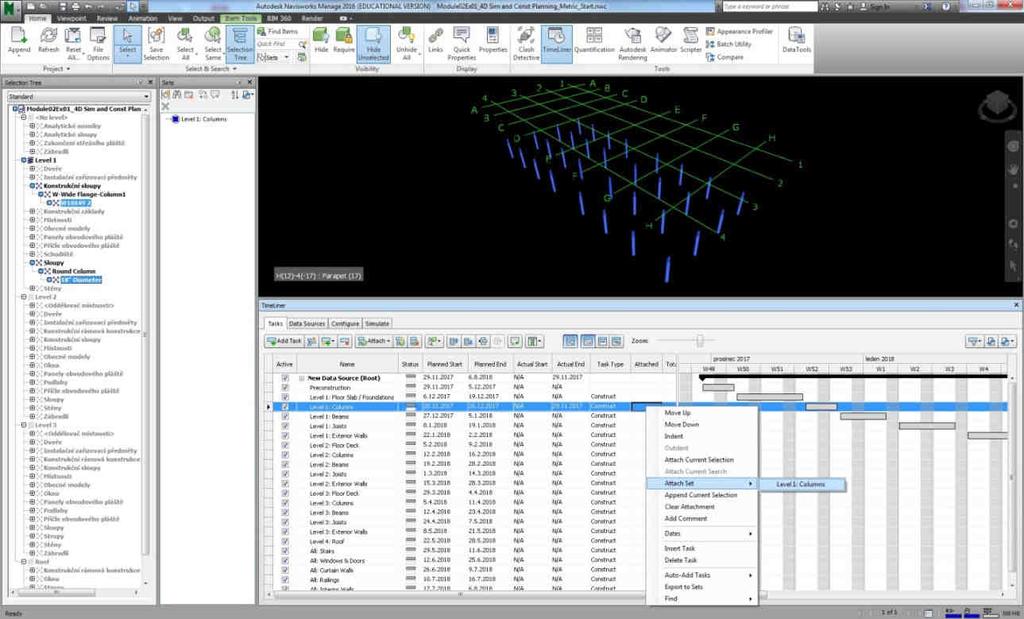Open the Animator tool
The width and height of the screenshot is (1024, 619).
pos(664,40)
